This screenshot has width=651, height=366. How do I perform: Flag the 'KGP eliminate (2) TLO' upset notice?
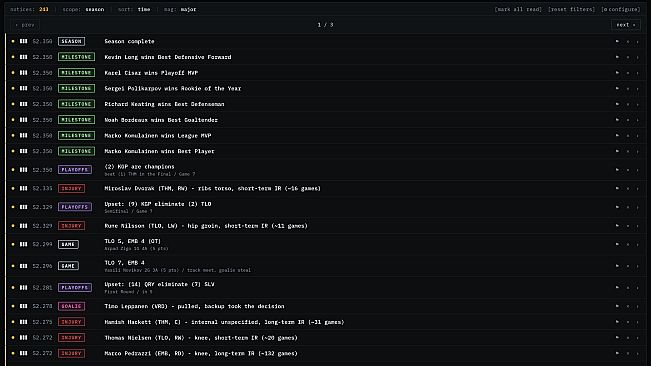click(617, 207)
